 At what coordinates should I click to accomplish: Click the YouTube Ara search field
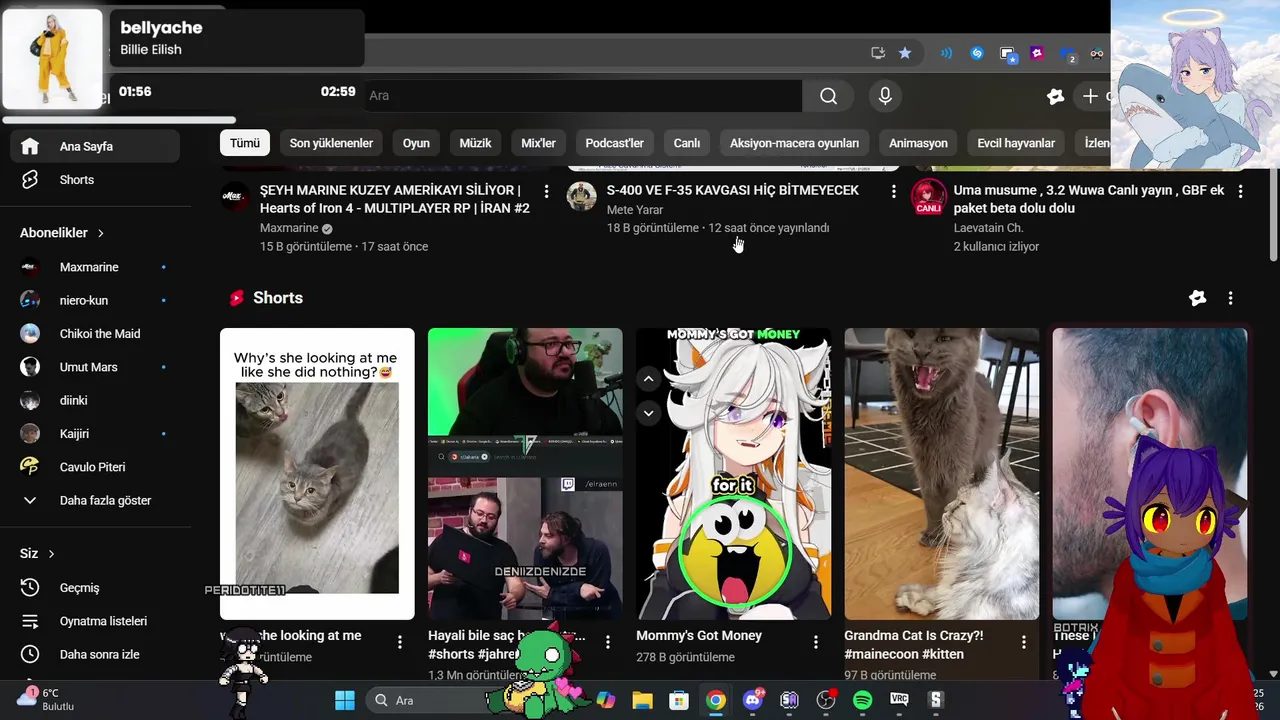click(x=585, y=96)
